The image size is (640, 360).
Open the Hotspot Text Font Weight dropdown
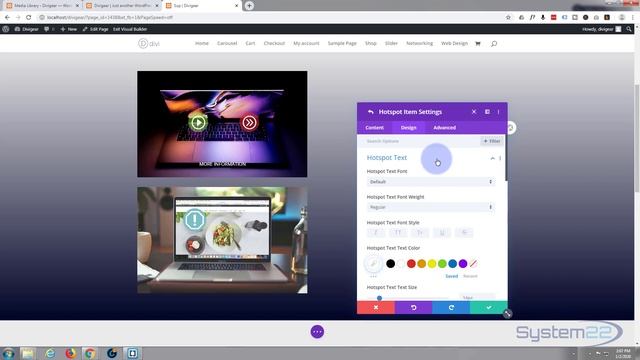click(x=431, y=207)
